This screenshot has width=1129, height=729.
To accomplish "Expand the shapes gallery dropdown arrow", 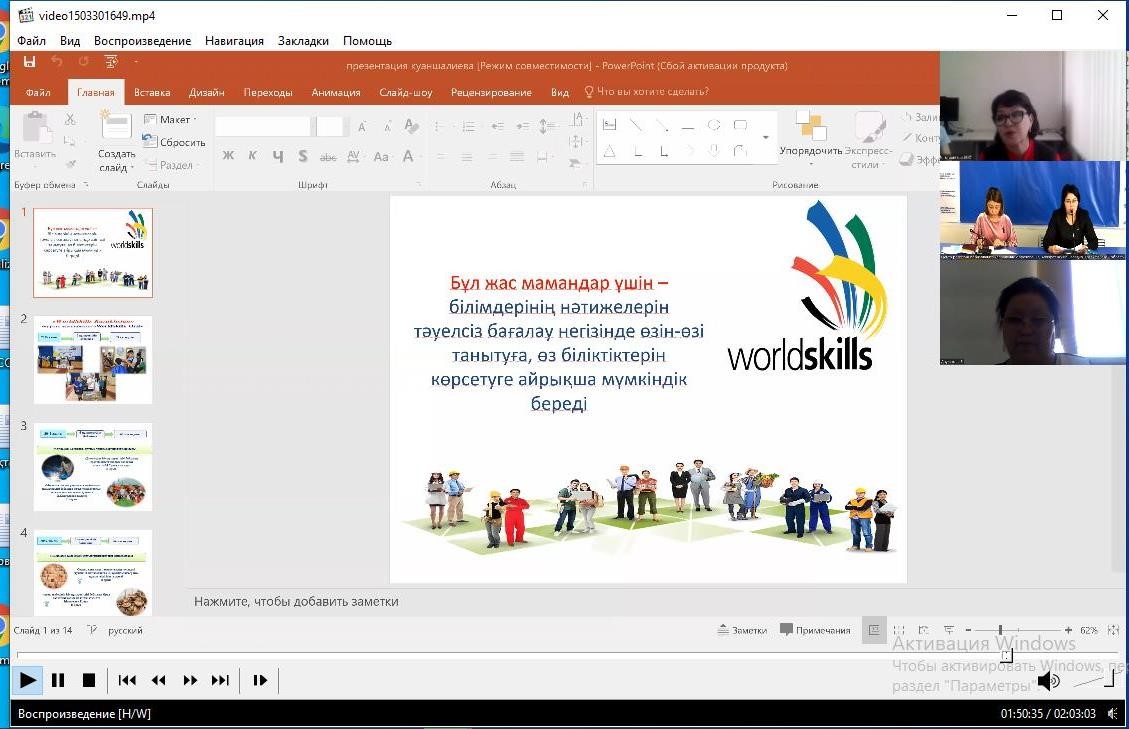I will tap(765, 137).
